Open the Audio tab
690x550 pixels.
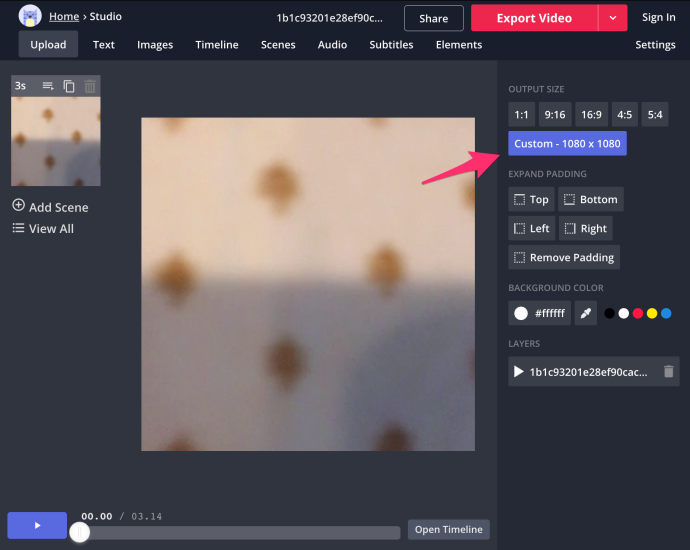pos(332,44)
